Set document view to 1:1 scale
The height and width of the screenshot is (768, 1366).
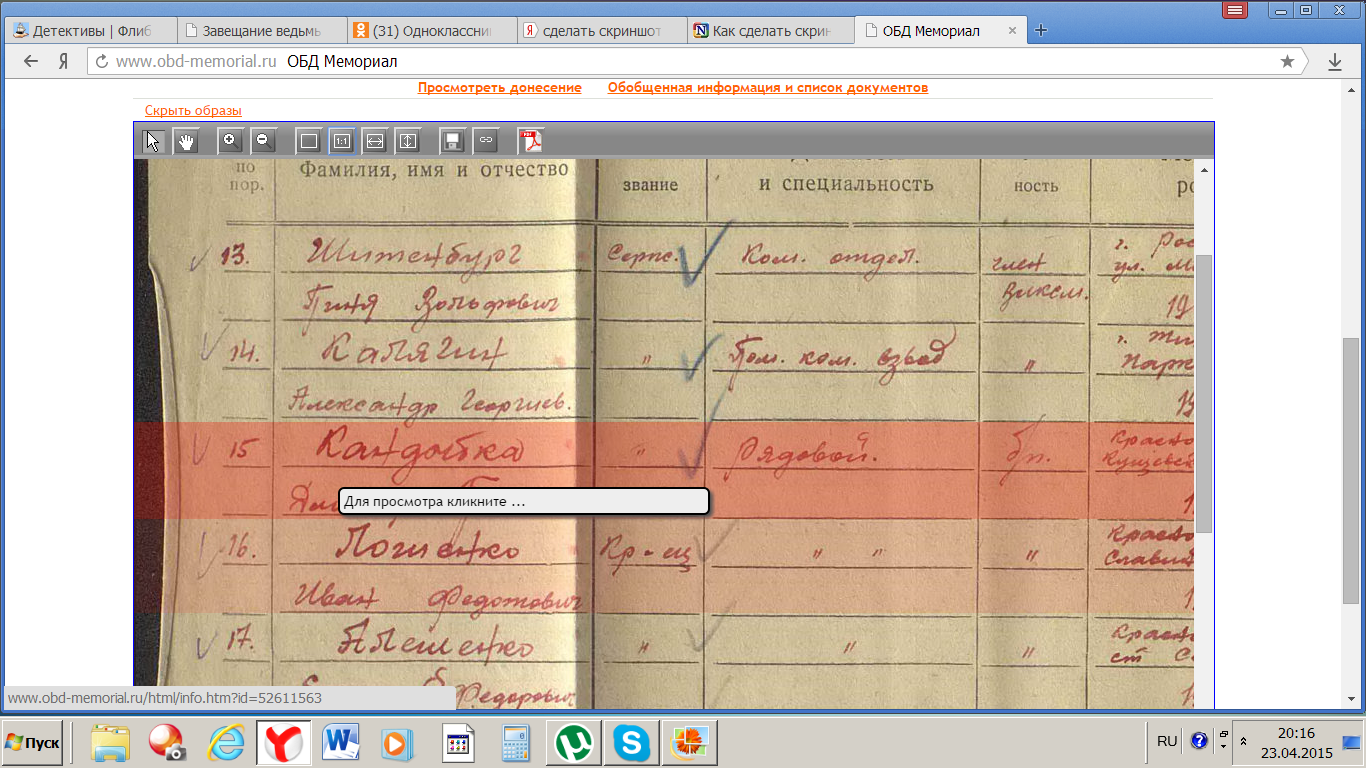pos(341,141)
